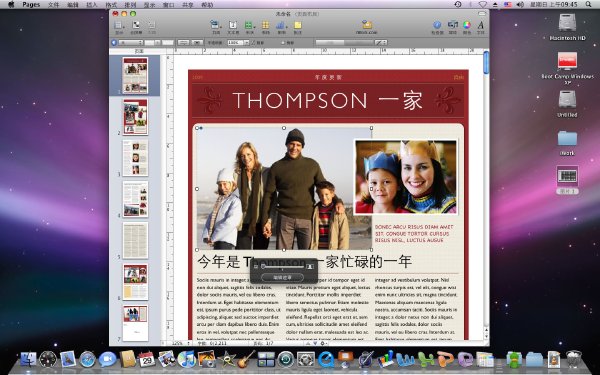Click the 编辑遮罩 button
This screenshot has height=375, width=600.
282,277
